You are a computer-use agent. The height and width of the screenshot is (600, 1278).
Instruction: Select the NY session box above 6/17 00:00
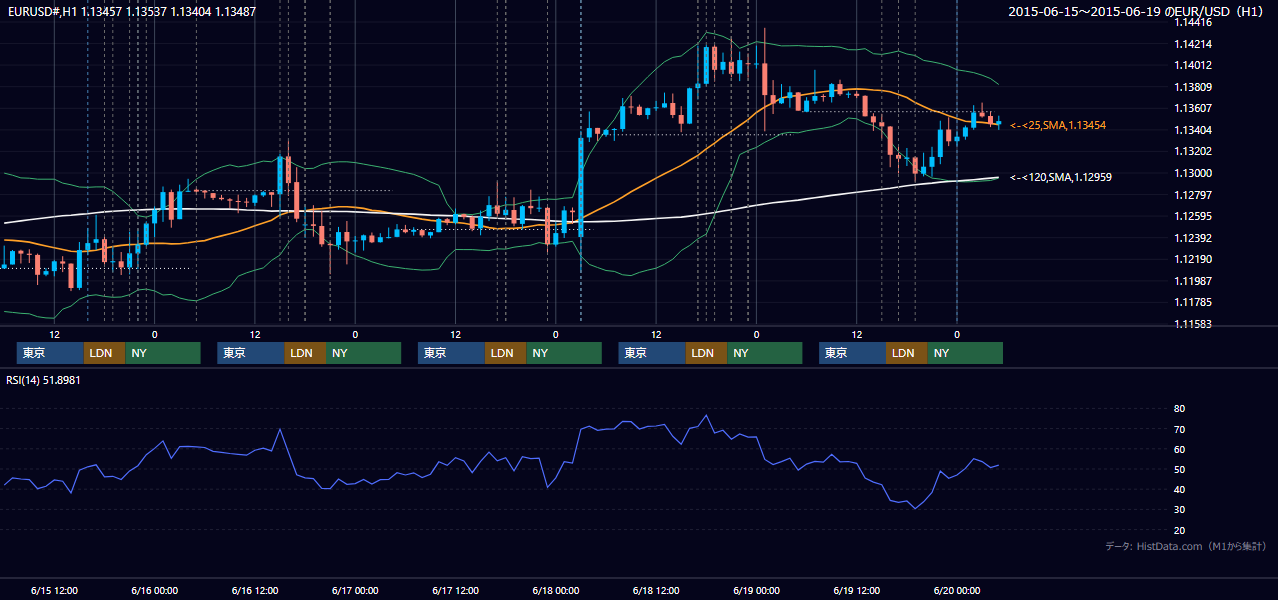point(364,353)
